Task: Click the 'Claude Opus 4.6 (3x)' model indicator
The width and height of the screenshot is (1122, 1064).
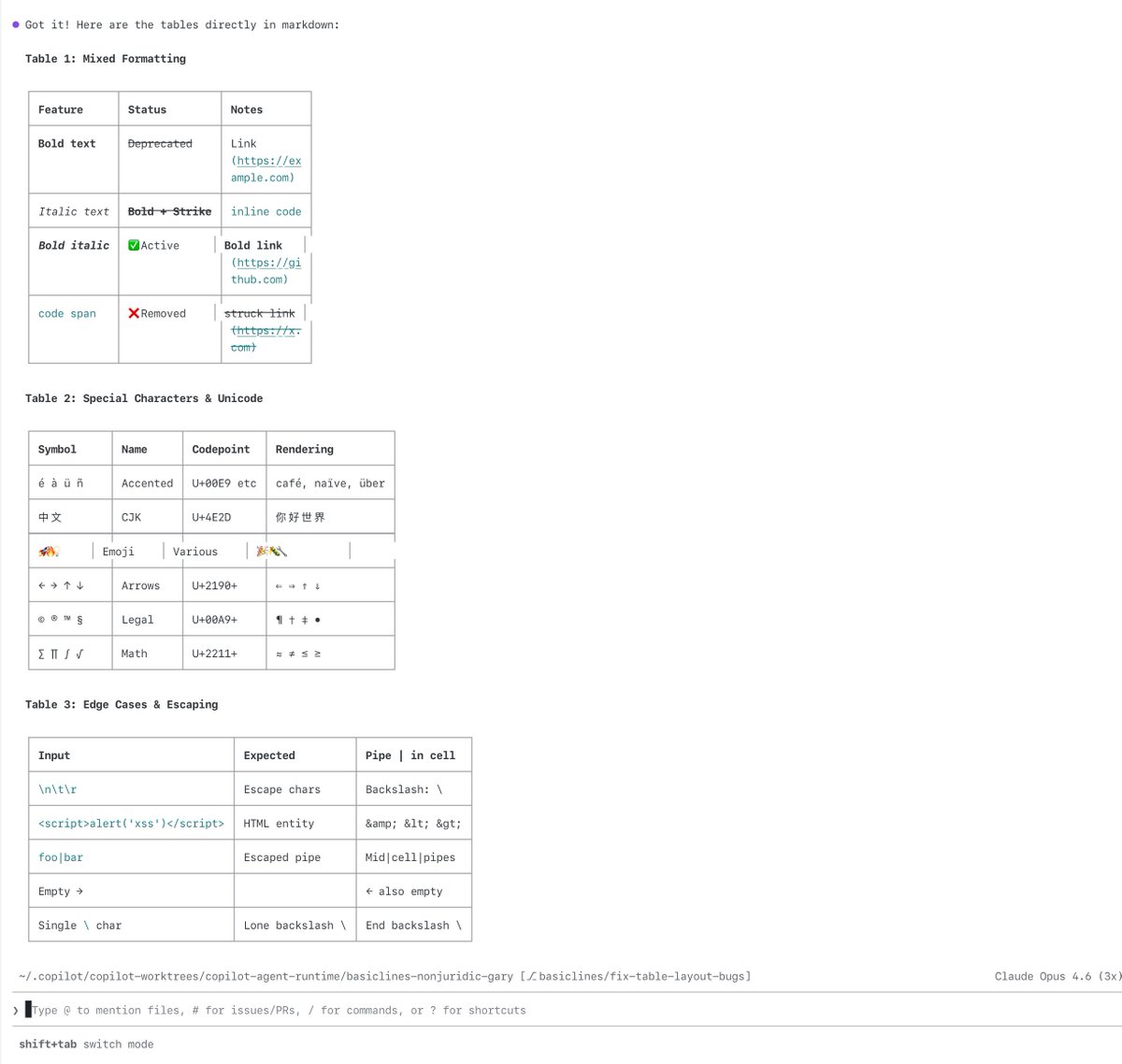Action: (1057, 976)
